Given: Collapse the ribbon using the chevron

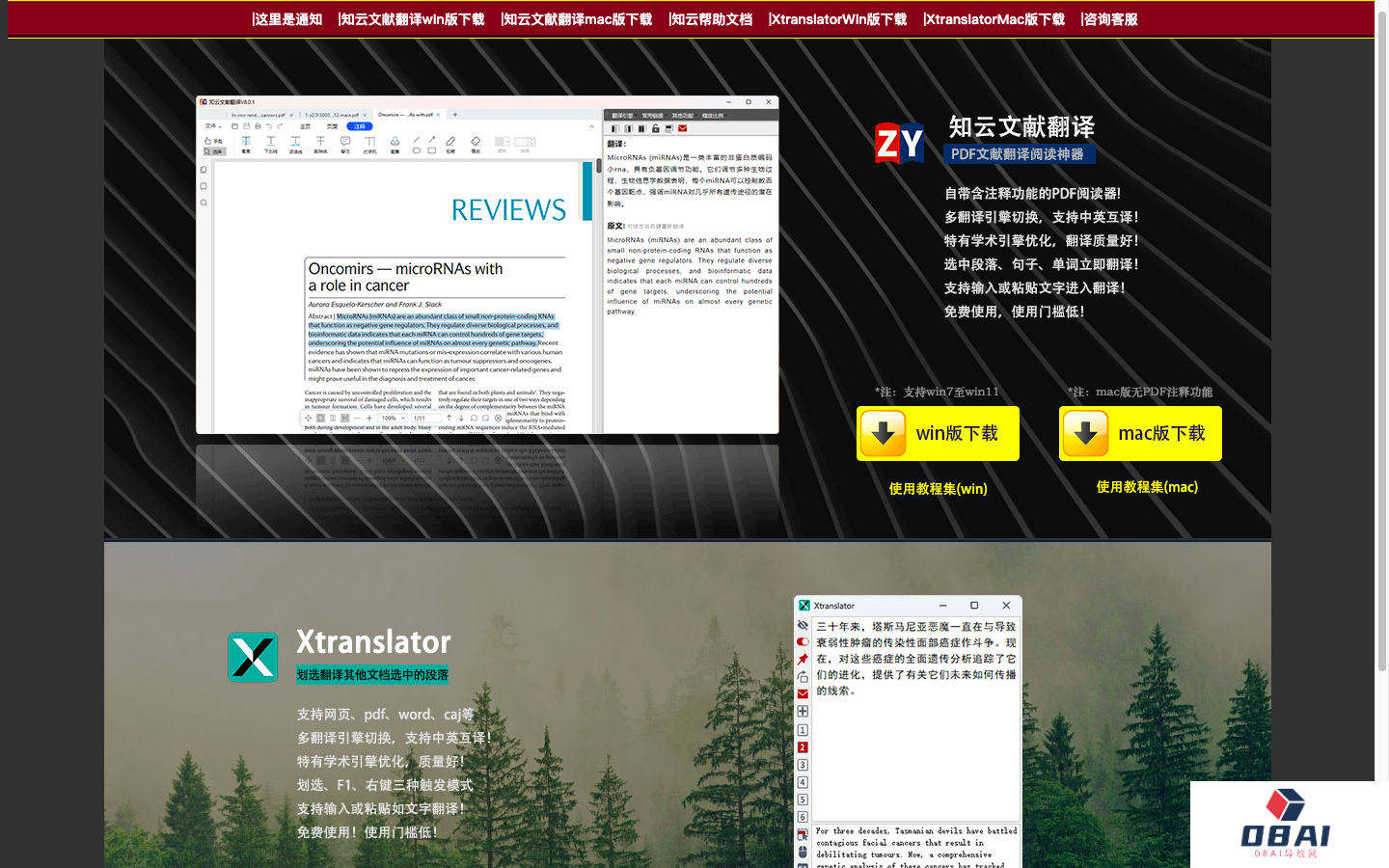Looking at the screenshot, I should (591, 126).
